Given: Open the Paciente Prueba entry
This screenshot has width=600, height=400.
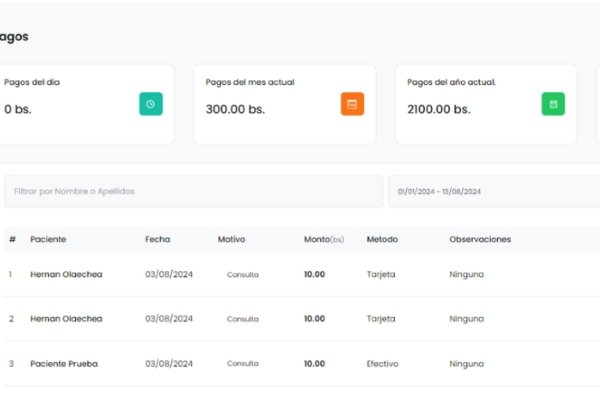Looking at the screenshot, I should (64, 364).
